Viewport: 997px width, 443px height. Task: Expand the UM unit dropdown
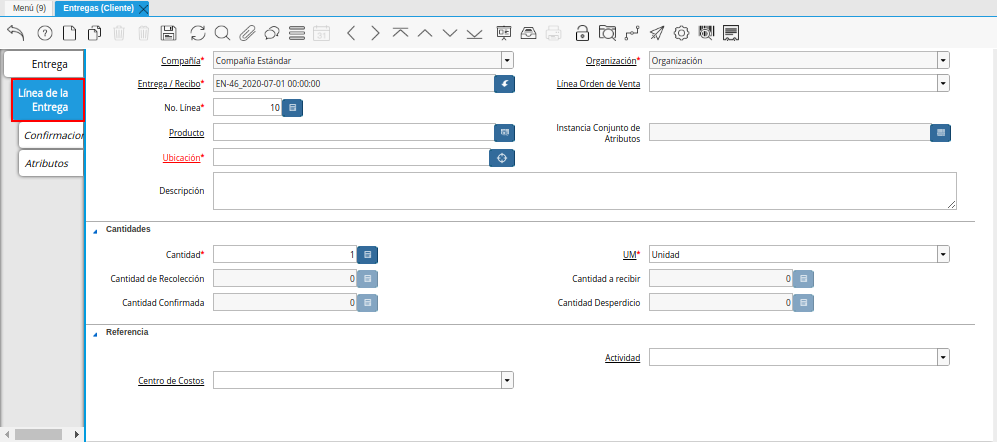(943, 255)
